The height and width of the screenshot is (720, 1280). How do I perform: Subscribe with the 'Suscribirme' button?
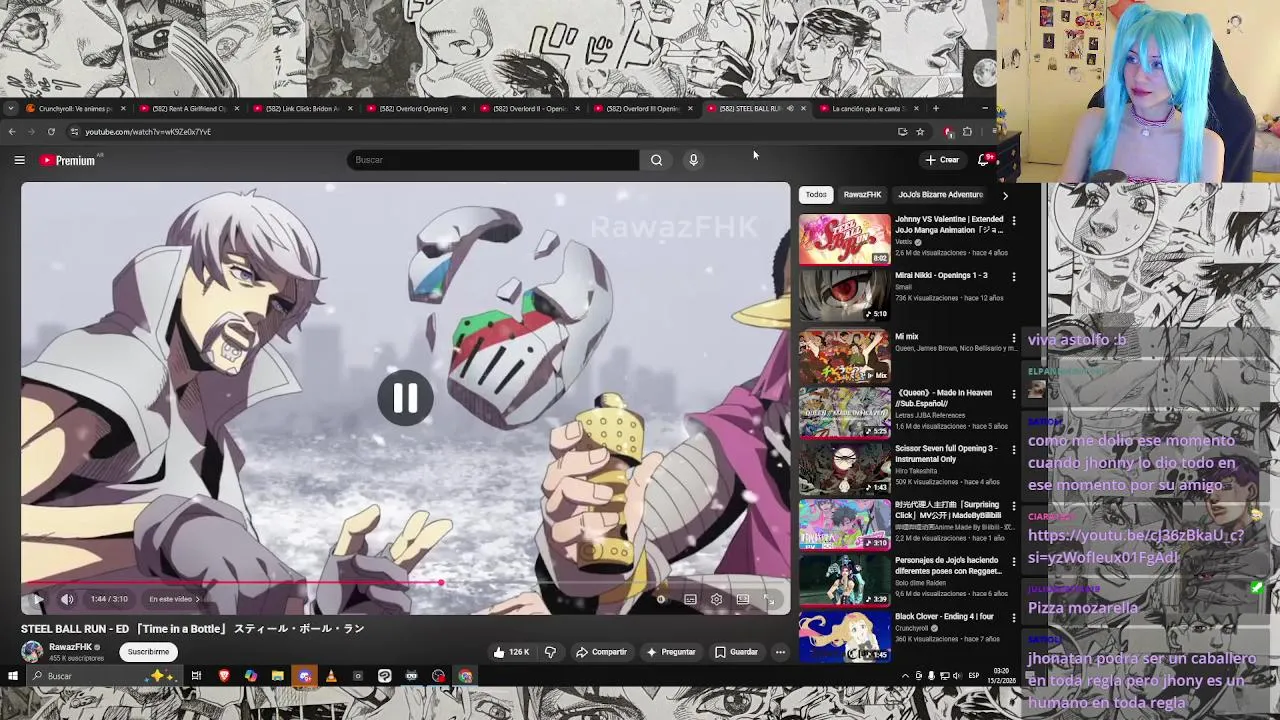click(148, 652)
